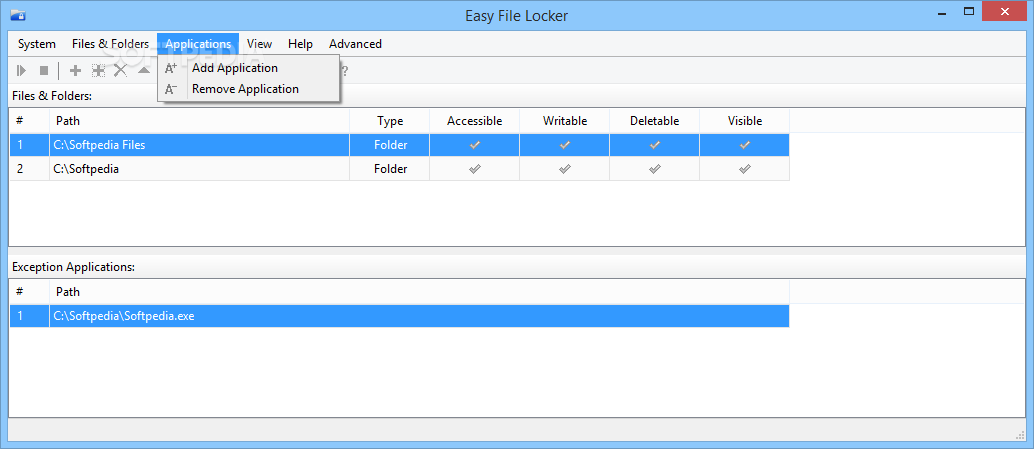Click the Type column header

point(390,121)
